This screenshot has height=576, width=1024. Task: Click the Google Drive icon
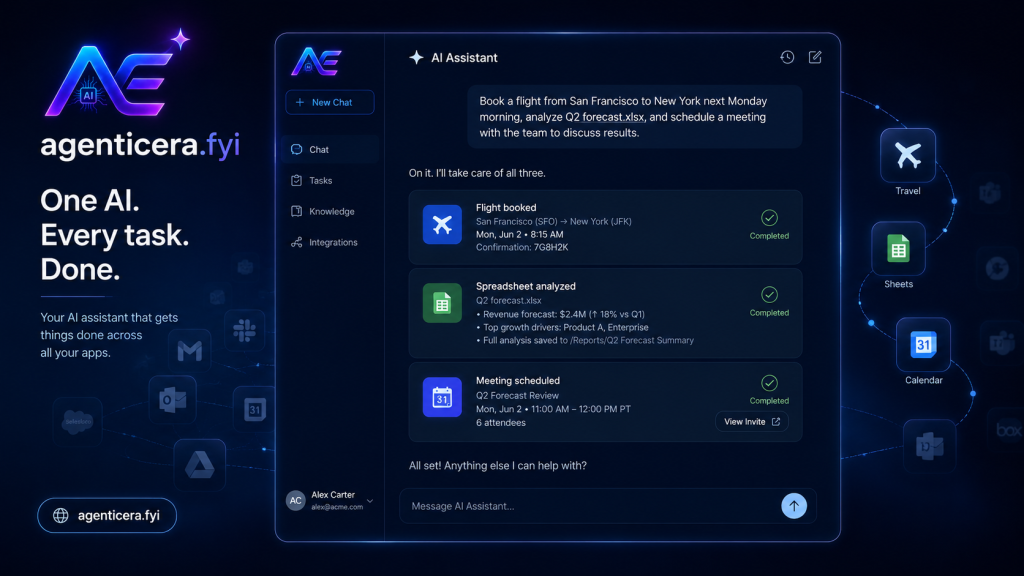(x=200, y=465)
